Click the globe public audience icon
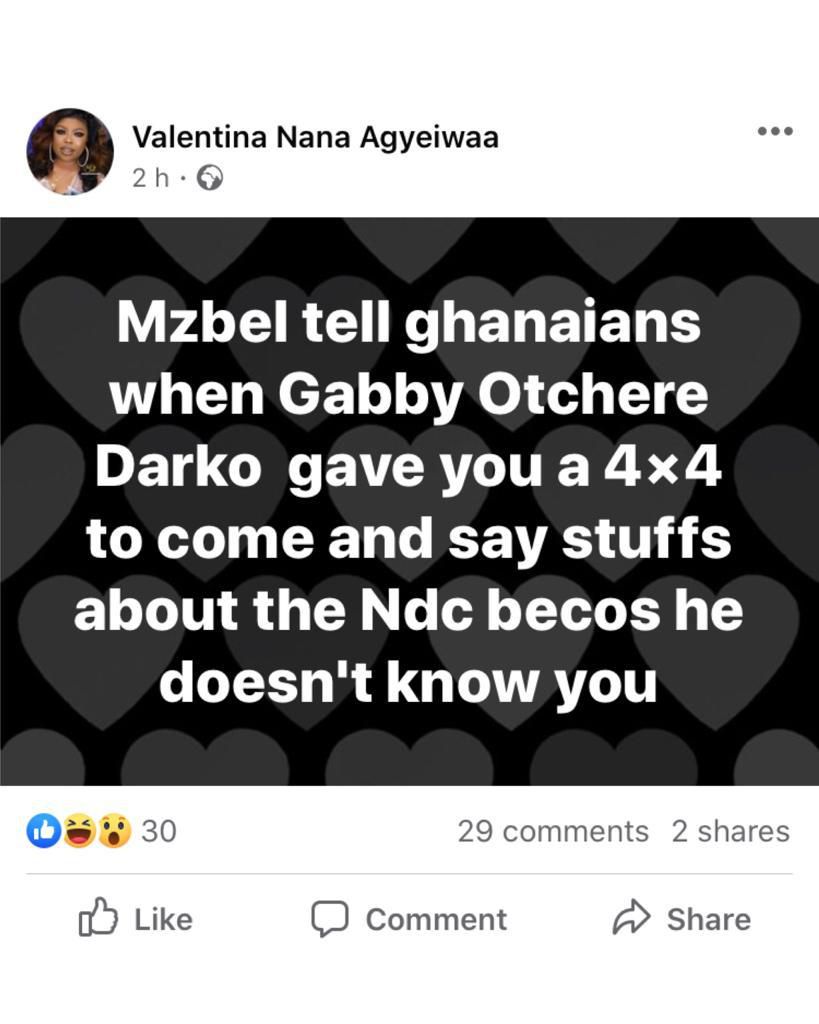This screenshot has height=1024, width=819. pyautogui.click(x=210, y=178)
